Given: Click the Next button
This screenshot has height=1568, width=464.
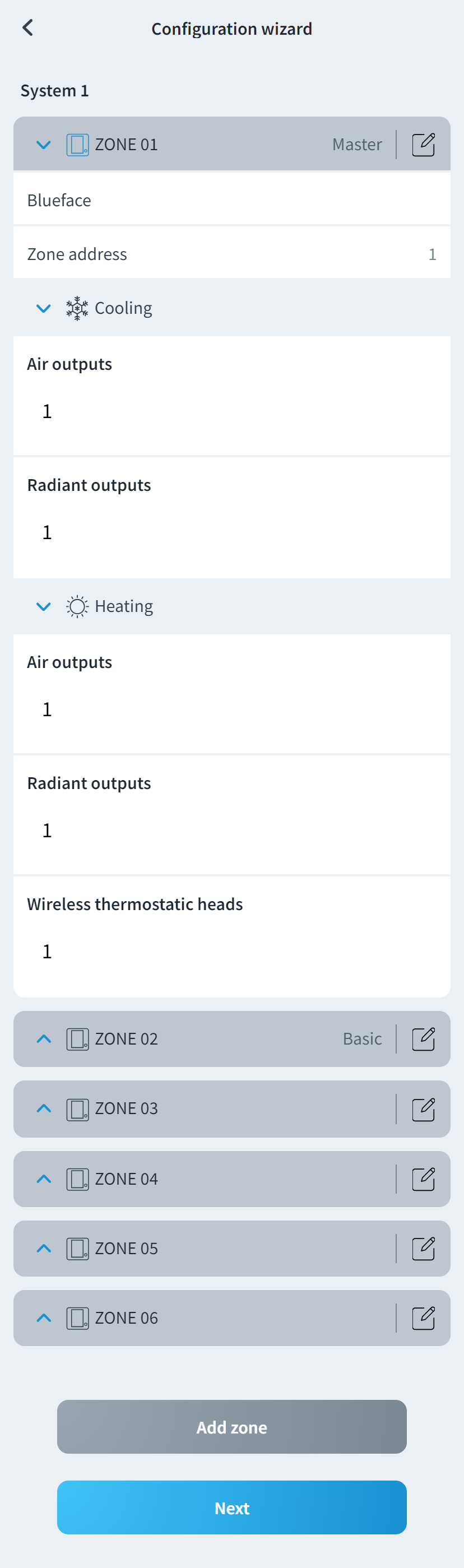Looking at the screenshot, I should (231, 1507).
